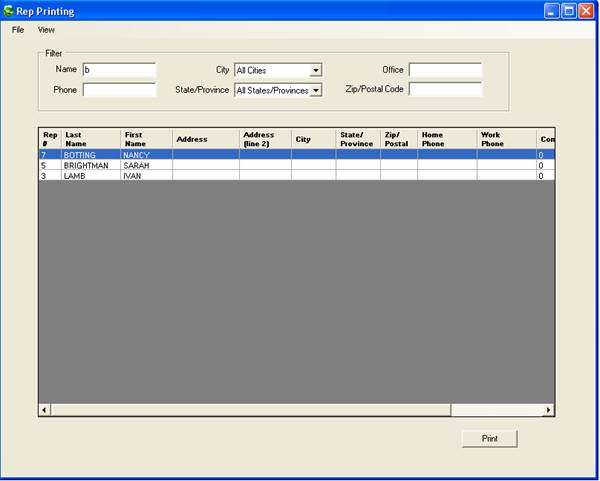Expand the All States/Provinces dropdown
Image resolution: width=600 pixels, height=481 pixels.
click(315, 90)
